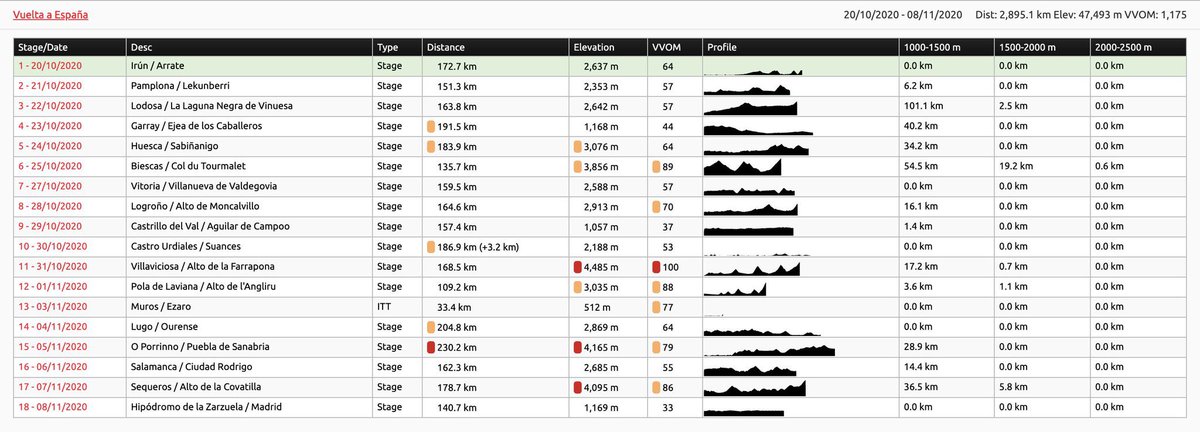Screen dimensions: 1200x432
Task: Open stage 11 - 31/10/2020 link
Action: point(52,267)
